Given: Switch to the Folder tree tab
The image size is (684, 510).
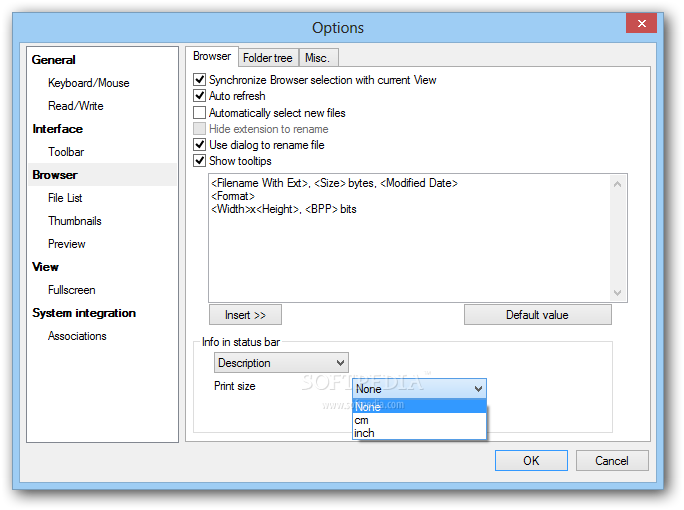Looking at the screenshot, I should 268,58.
